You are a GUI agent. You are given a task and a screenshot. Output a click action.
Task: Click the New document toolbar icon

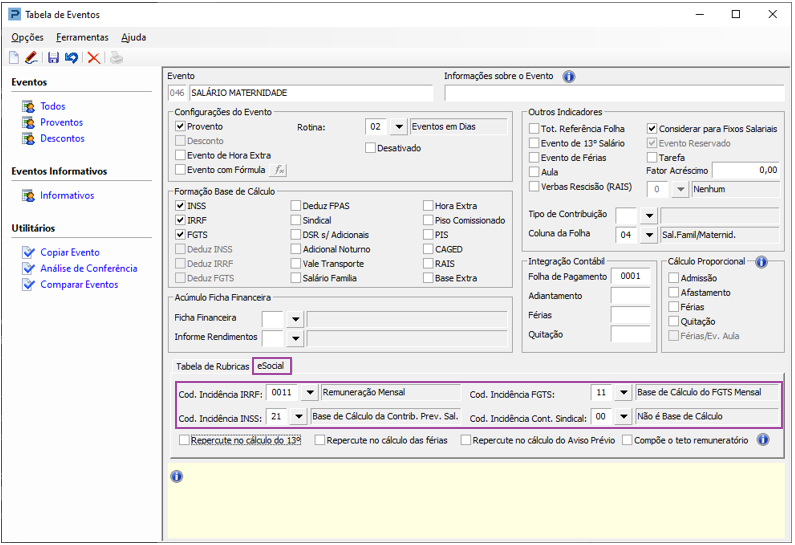coord(14,58)
